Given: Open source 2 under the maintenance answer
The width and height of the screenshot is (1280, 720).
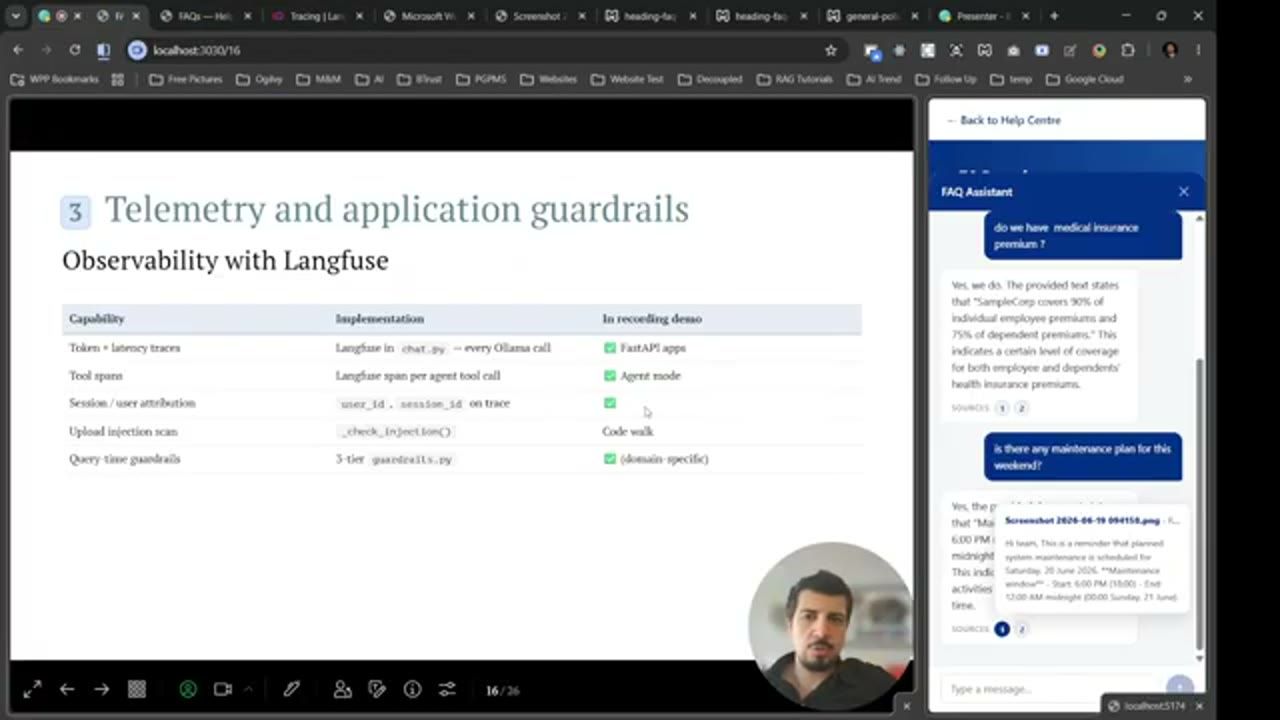Looking at the screenshot, I should click(x=1021, y=629).
